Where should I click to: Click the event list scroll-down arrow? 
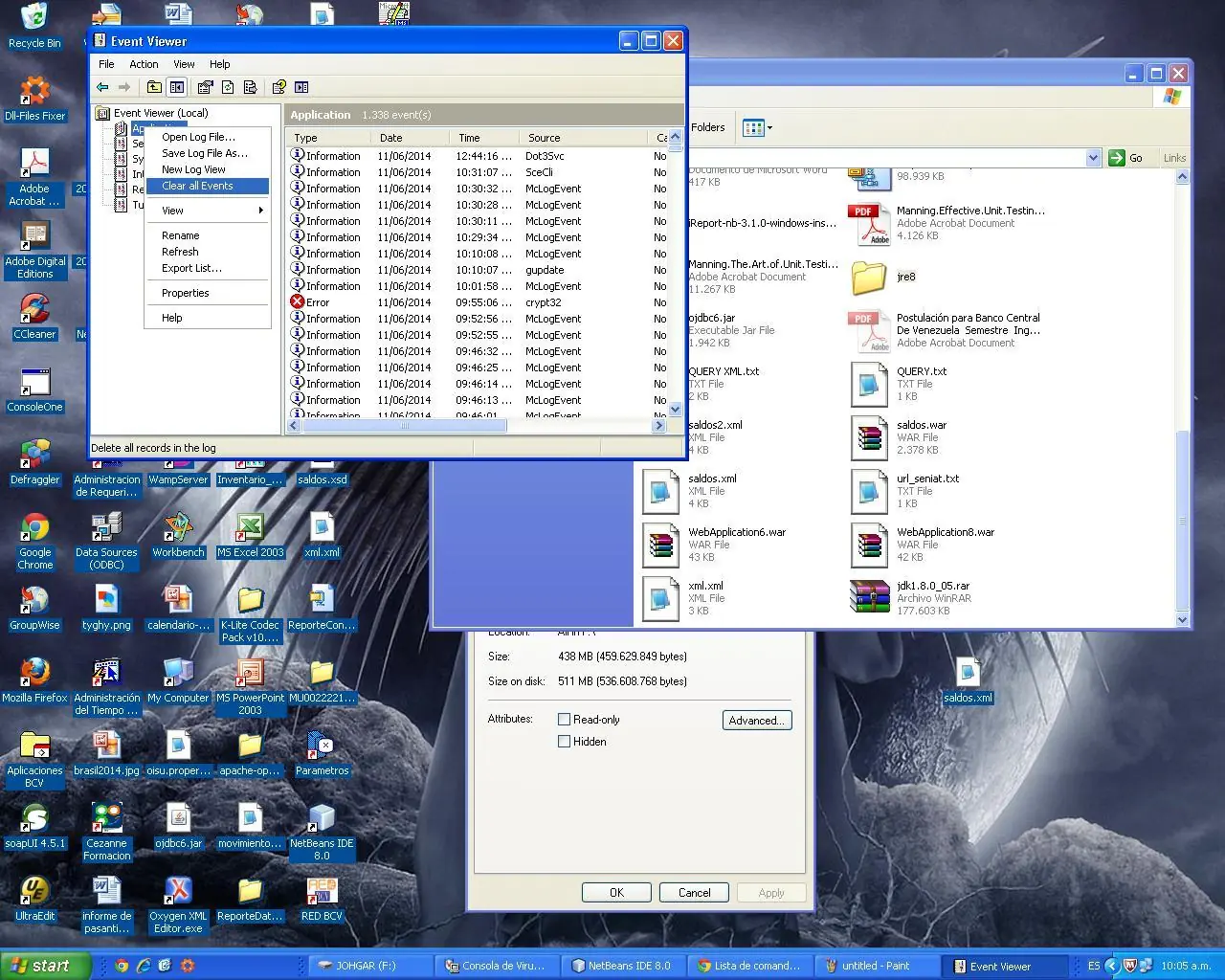click(676, 410)
